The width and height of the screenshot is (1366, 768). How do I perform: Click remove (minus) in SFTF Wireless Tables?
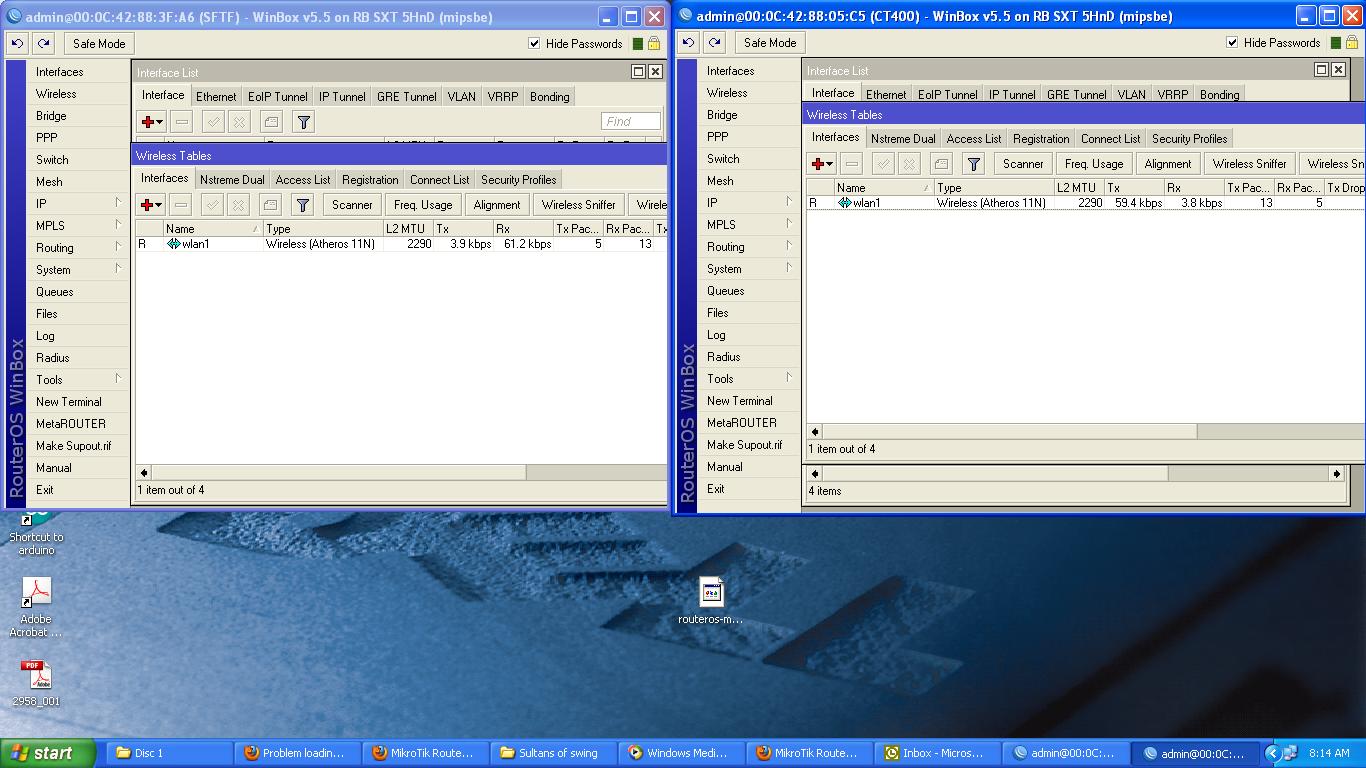pyautogui.click(x=180, y=205)
